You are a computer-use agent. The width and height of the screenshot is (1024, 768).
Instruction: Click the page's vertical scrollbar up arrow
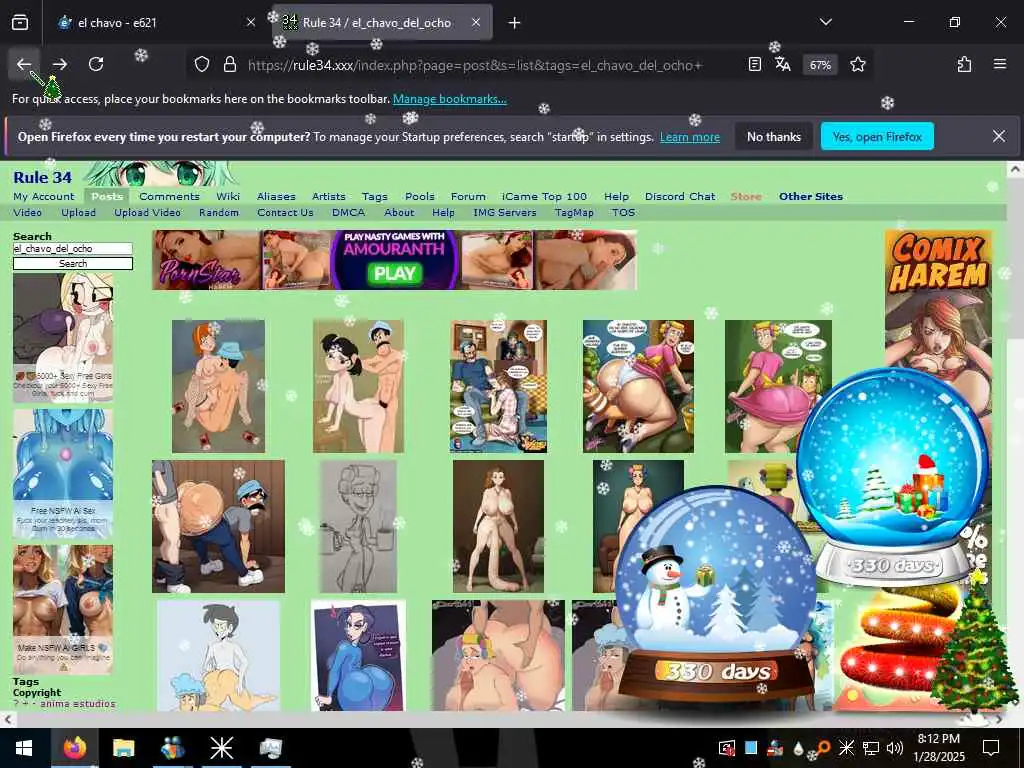(1015, 169)
